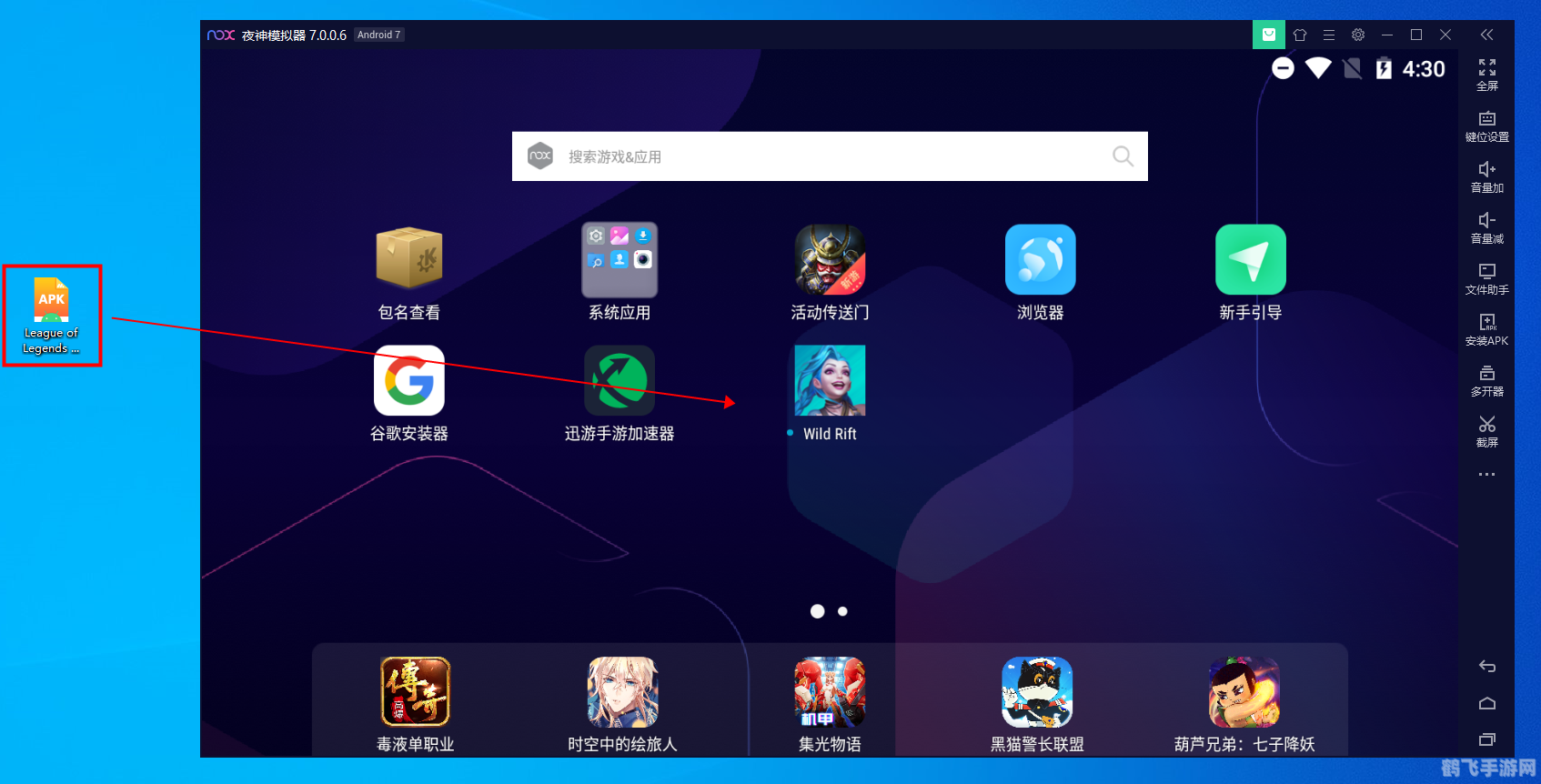
Task: Launch the 迅游手游加速器 accelerator app
Action: pyautogui.click(x=619, y=381)
